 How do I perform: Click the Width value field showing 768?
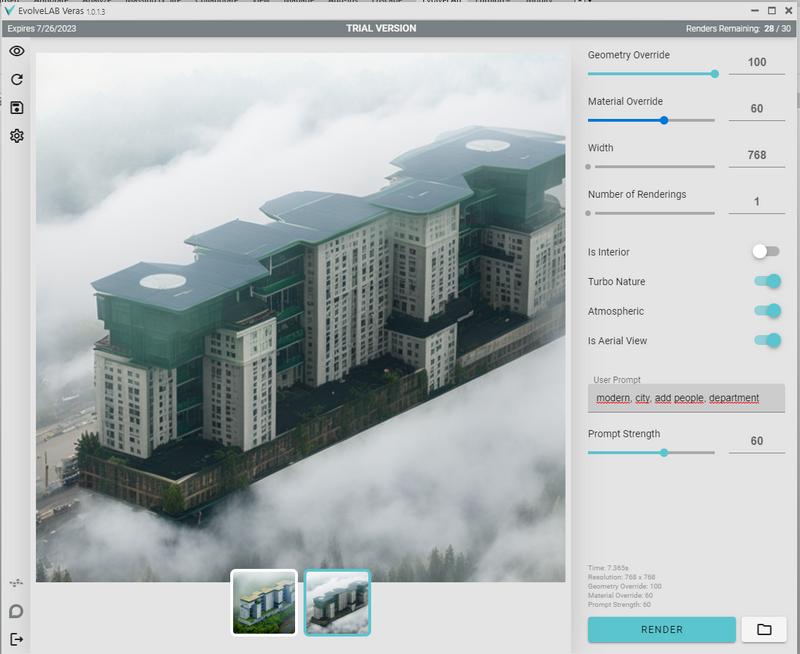pyautogui.click(x=756, y=155)
